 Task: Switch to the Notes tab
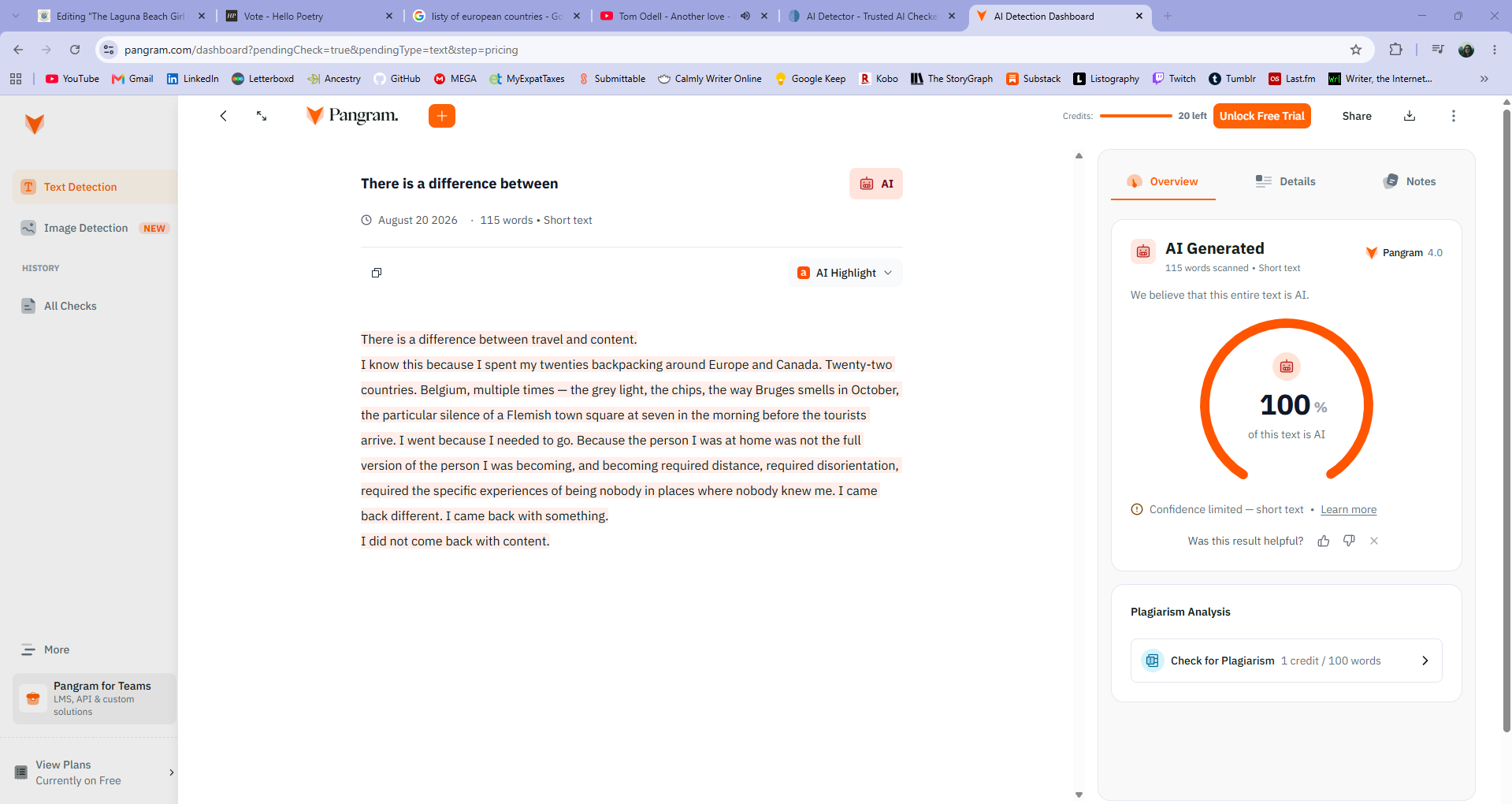pyautogui.click(x=1410, y=181)
